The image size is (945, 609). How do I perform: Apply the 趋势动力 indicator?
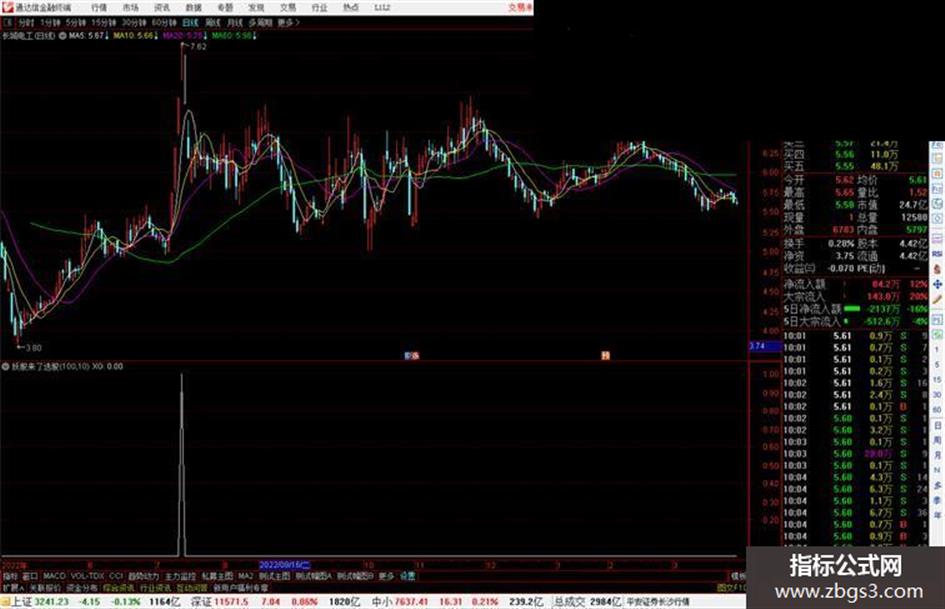[143, 576]
